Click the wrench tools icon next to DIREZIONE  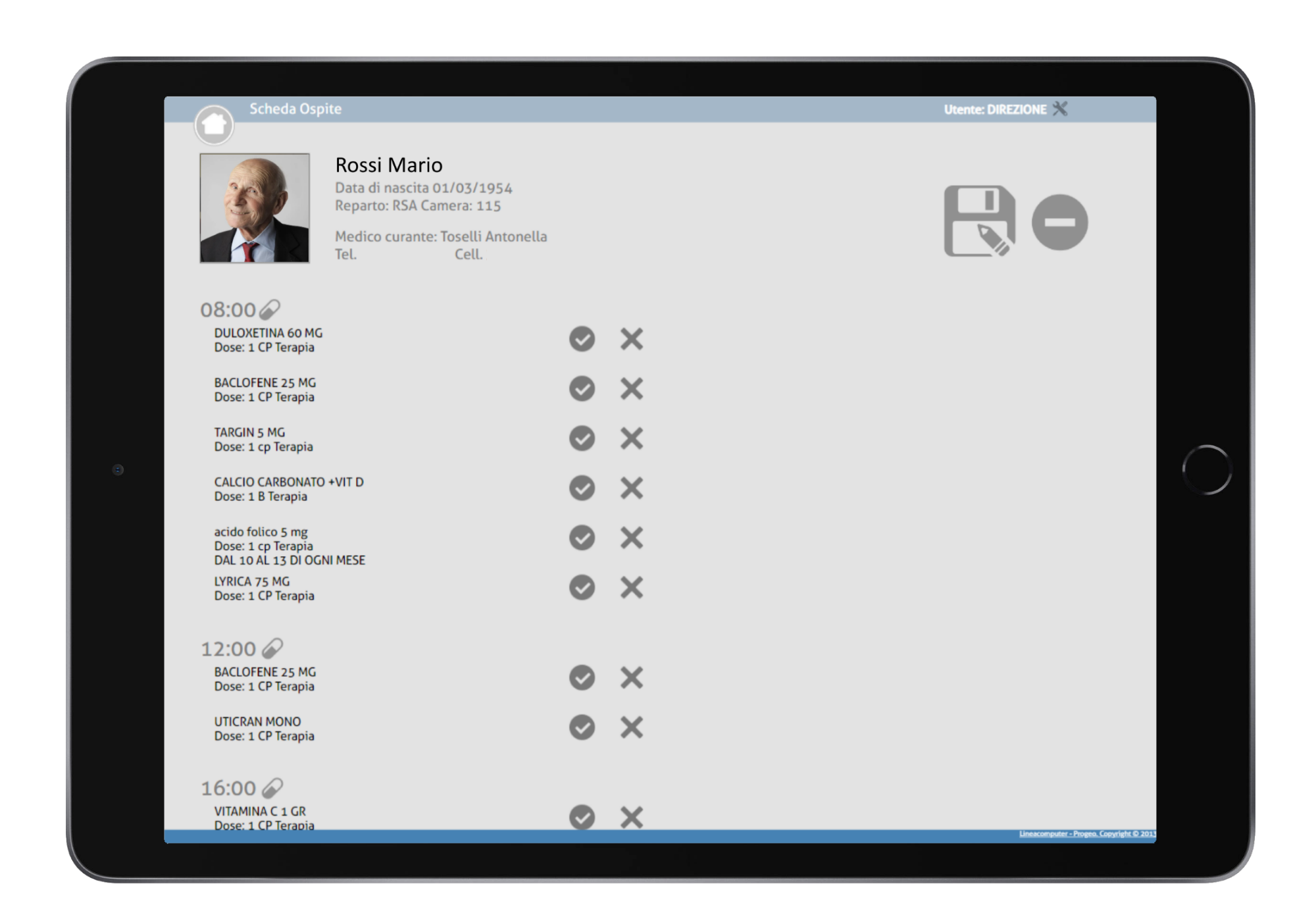(x=1059, y=109)
